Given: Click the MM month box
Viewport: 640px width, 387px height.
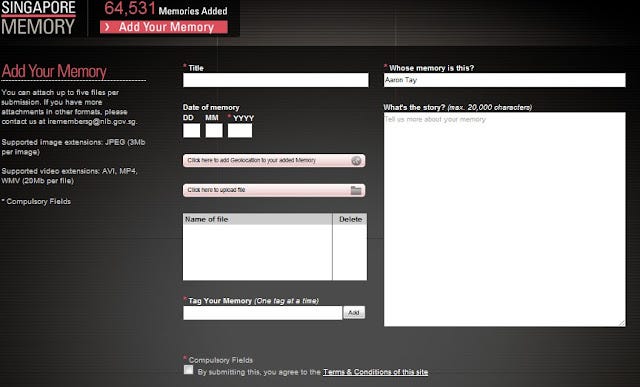Looking at the screenshot, I should click(x=214, y=131).
